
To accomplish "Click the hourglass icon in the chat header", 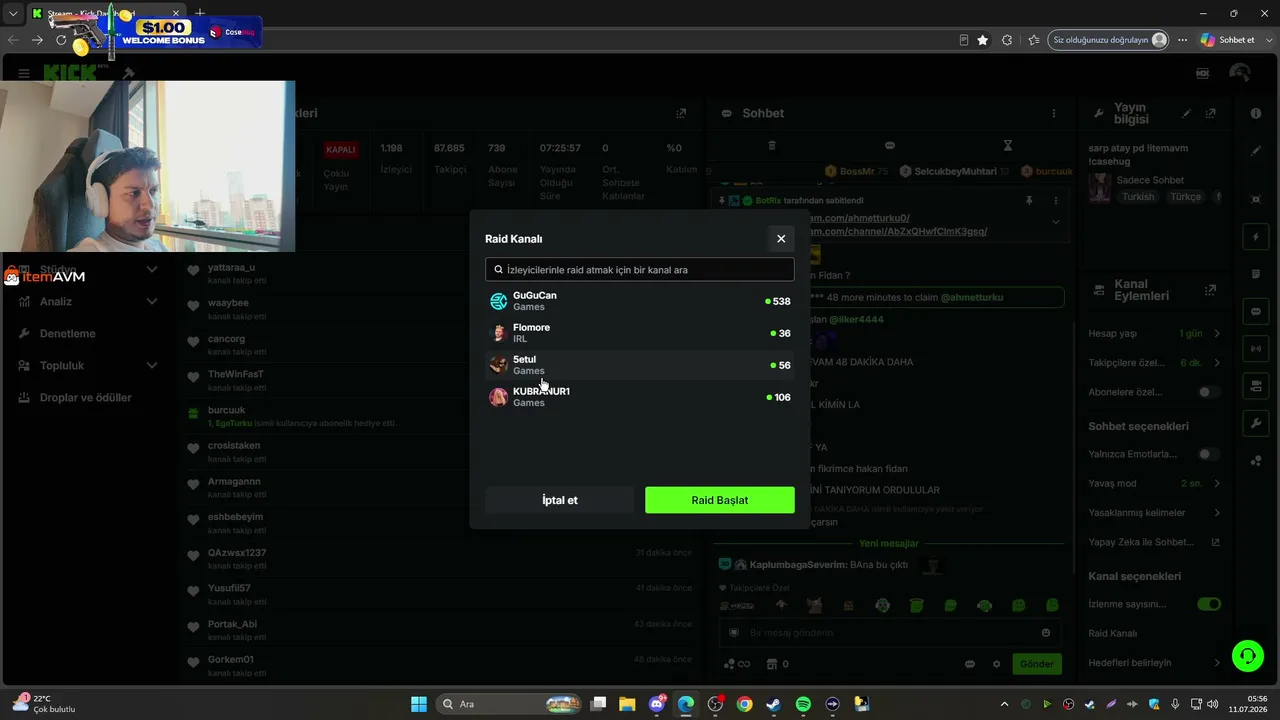I will click(x=1008, y=146).
